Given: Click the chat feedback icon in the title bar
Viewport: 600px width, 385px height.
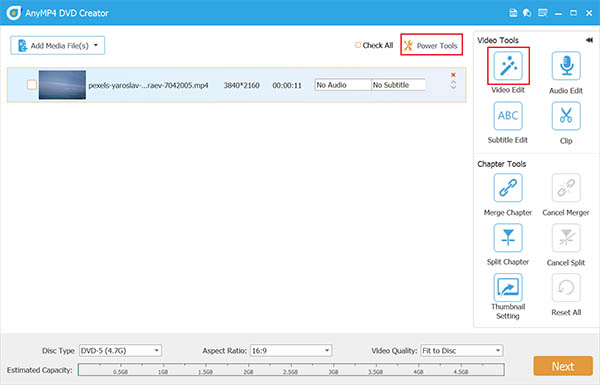Looking at the screenshot, I should pyautogui.click(x=527, y=13).
